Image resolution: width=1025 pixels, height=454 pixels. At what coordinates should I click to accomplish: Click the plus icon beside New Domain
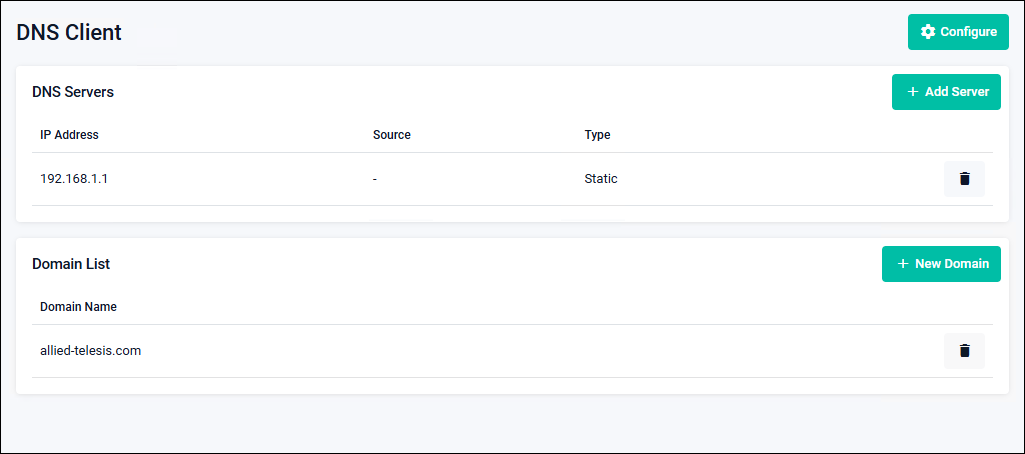(903, 264)
